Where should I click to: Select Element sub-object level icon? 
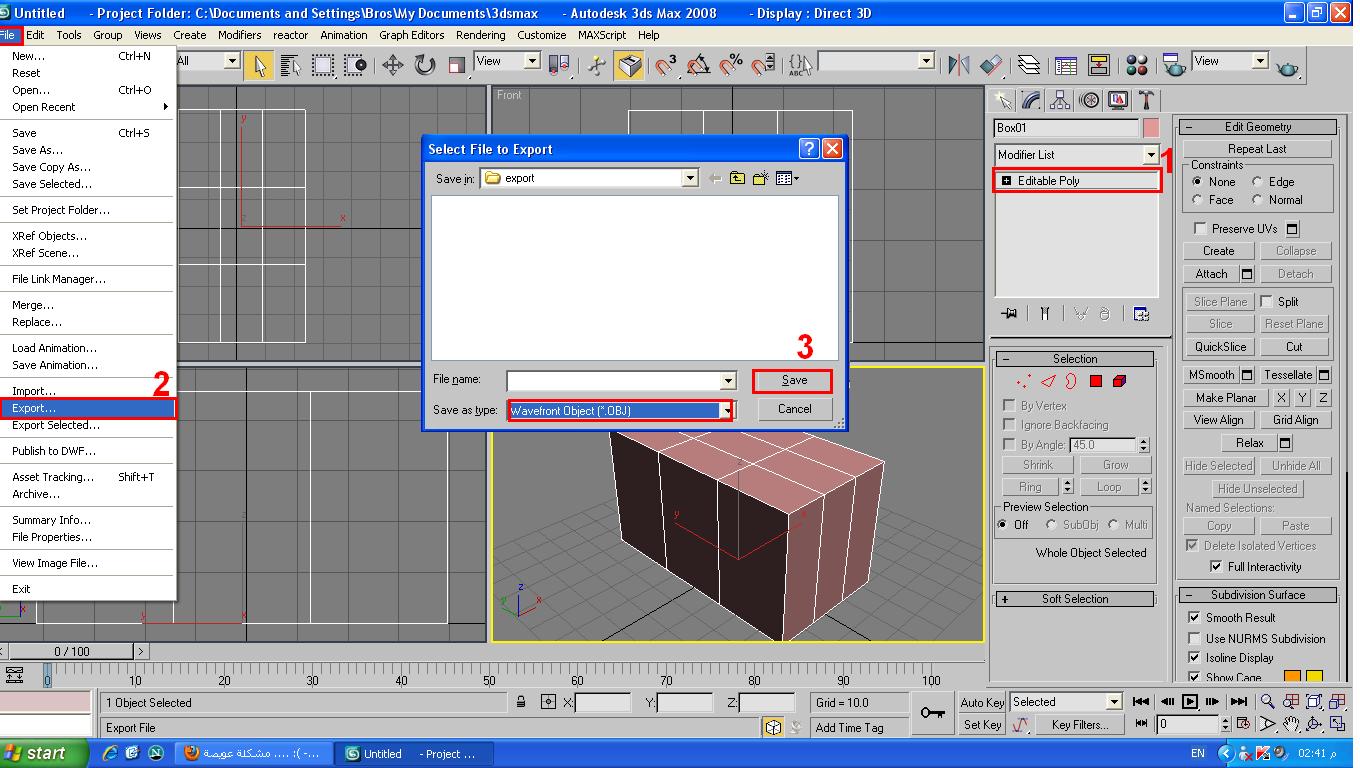tap(1119, 381)
